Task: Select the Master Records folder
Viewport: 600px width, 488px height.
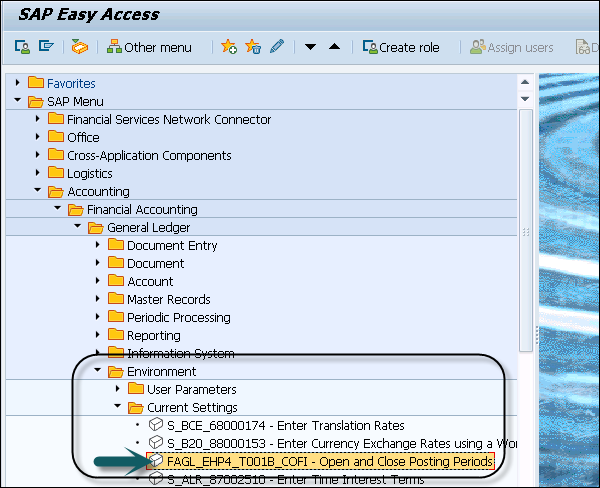Action: (168, 299)
